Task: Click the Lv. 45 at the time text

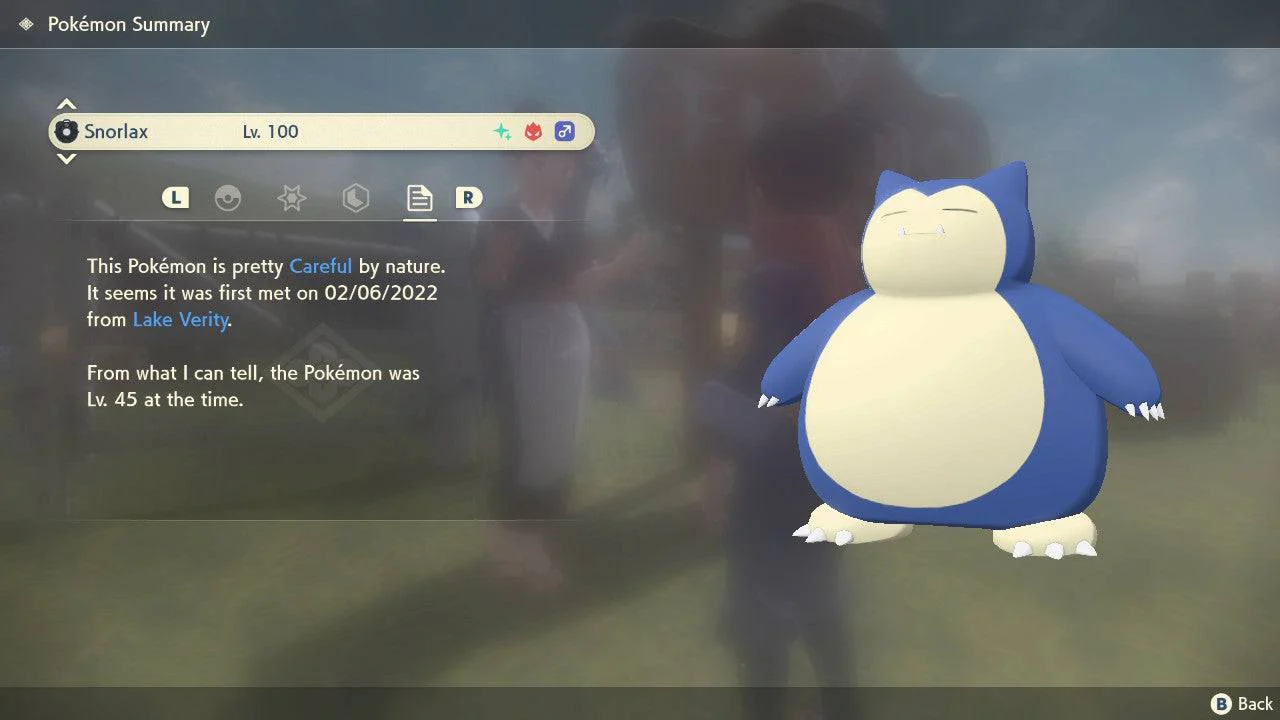Action: (165, 400)
